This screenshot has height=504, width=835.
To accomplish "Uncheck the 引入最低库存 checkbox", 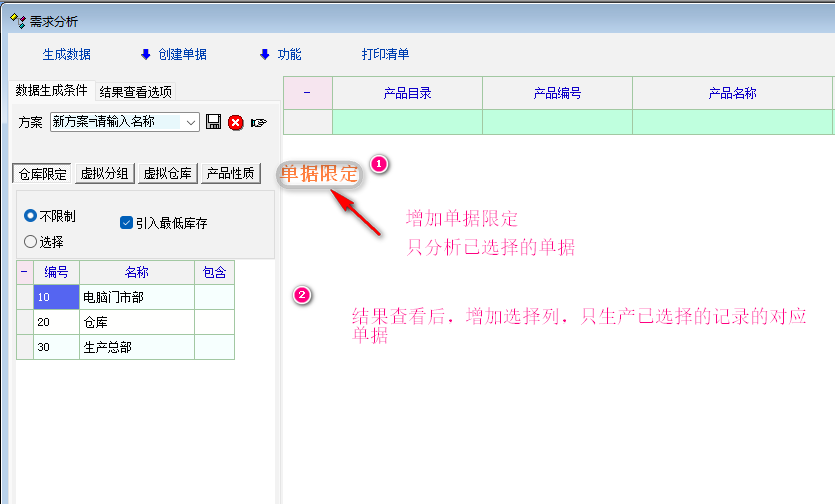I will (126, 223).
